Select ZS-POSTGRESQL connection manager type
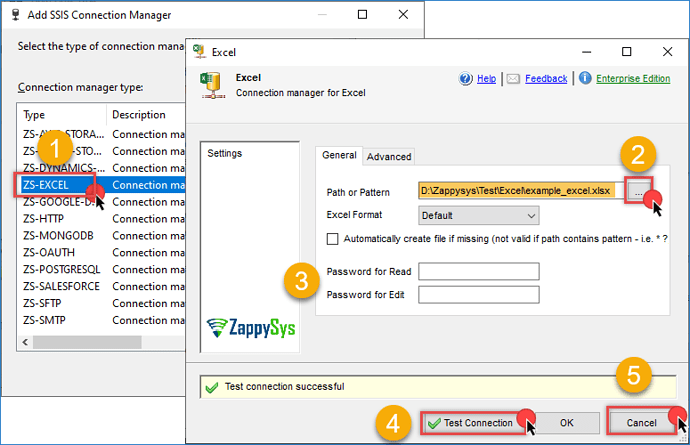 point(63,269)
